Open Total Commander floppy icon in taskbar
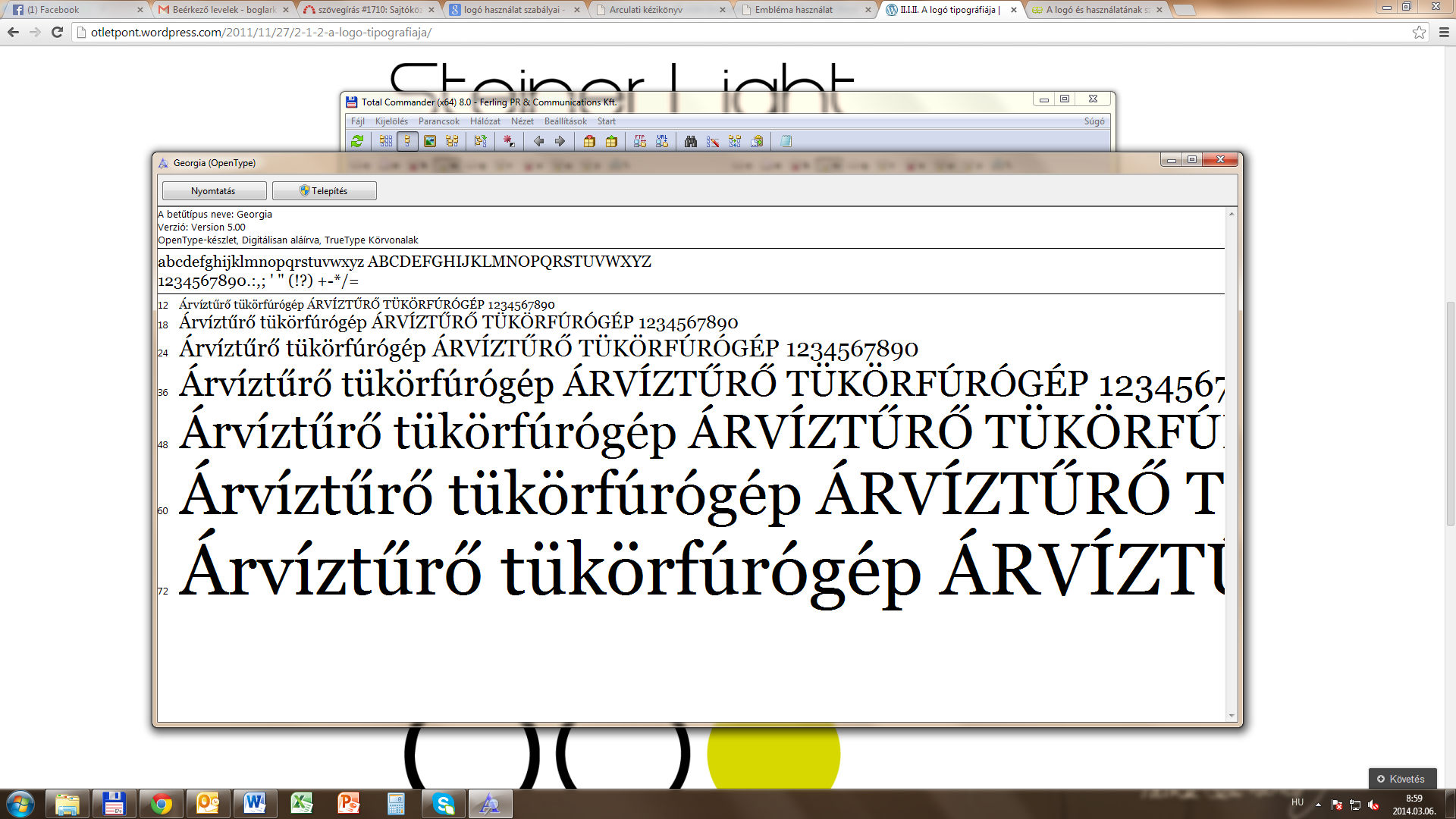 click(x=115, y=804)
